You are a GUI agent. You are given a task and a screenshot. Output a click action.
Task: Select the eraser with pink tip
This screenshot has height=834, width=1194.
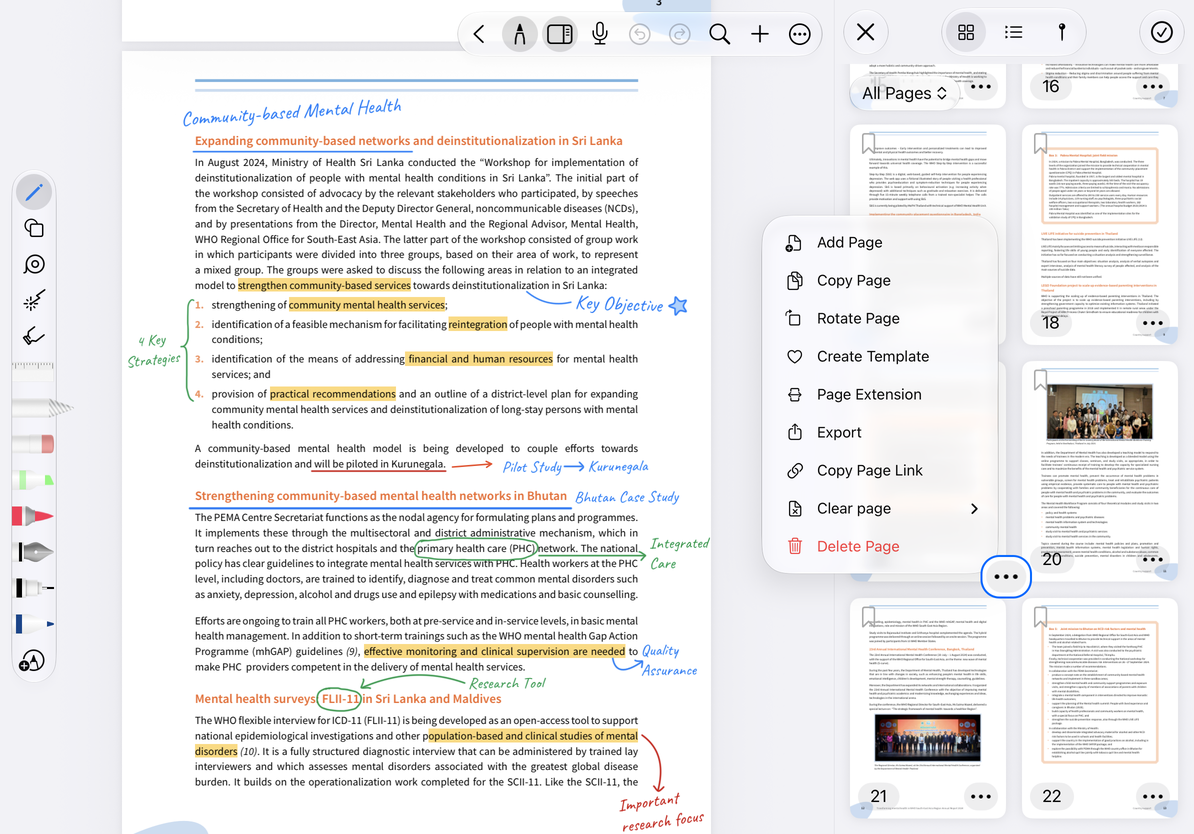click(34, 443)
